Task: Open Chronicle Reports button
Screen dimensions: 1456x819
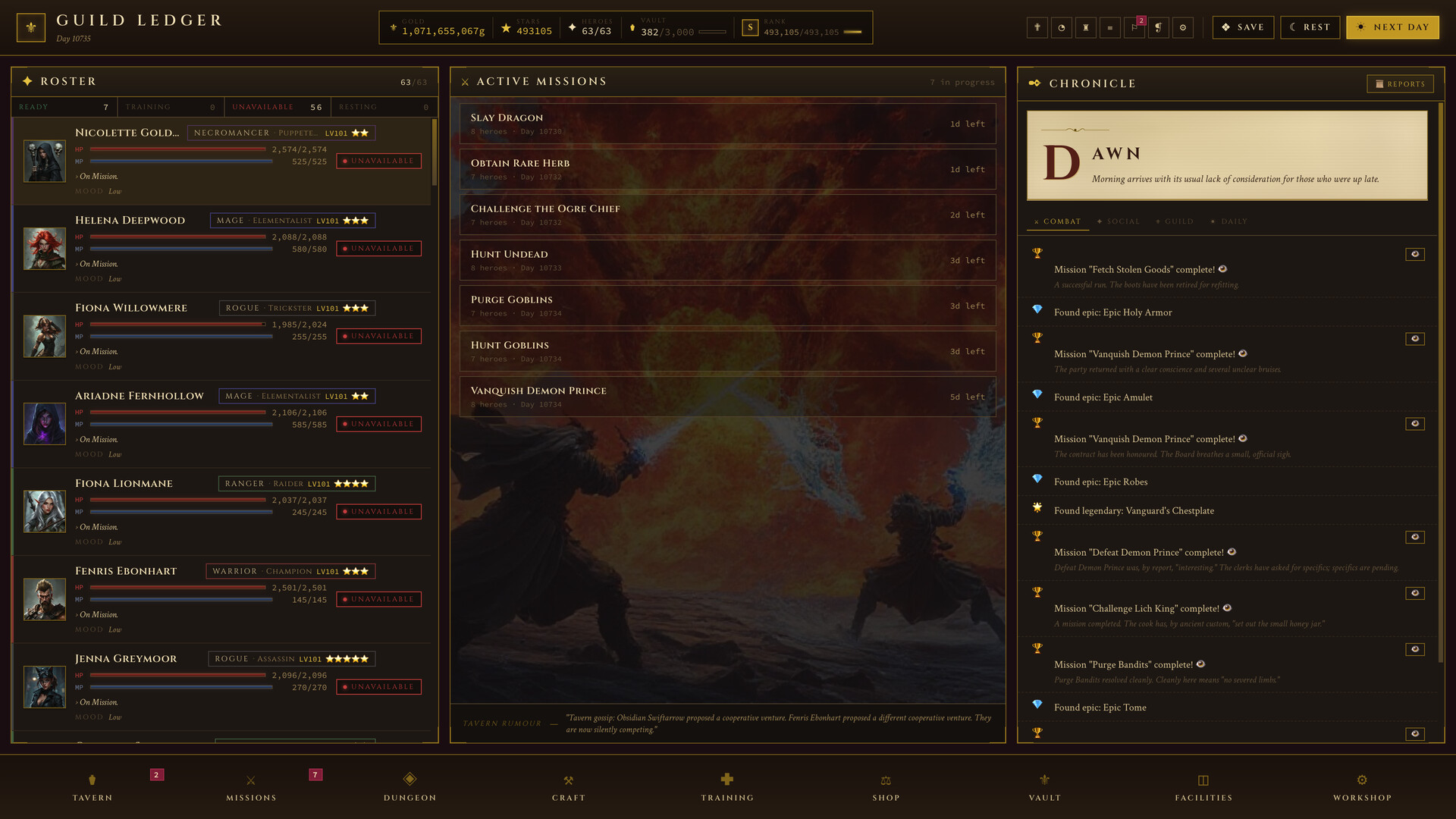Action: point(1400,83)
